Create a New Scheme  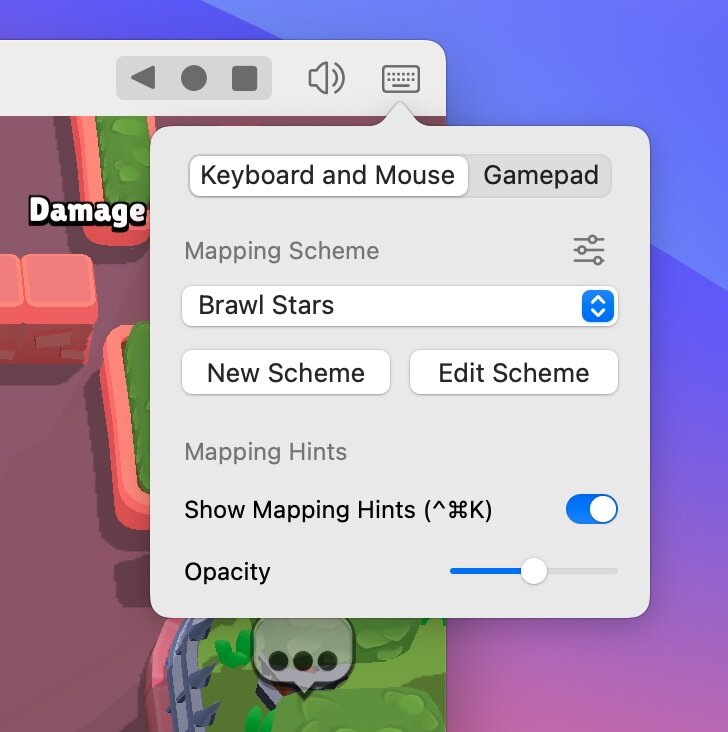pyautogui.click(x=286, y=373)
